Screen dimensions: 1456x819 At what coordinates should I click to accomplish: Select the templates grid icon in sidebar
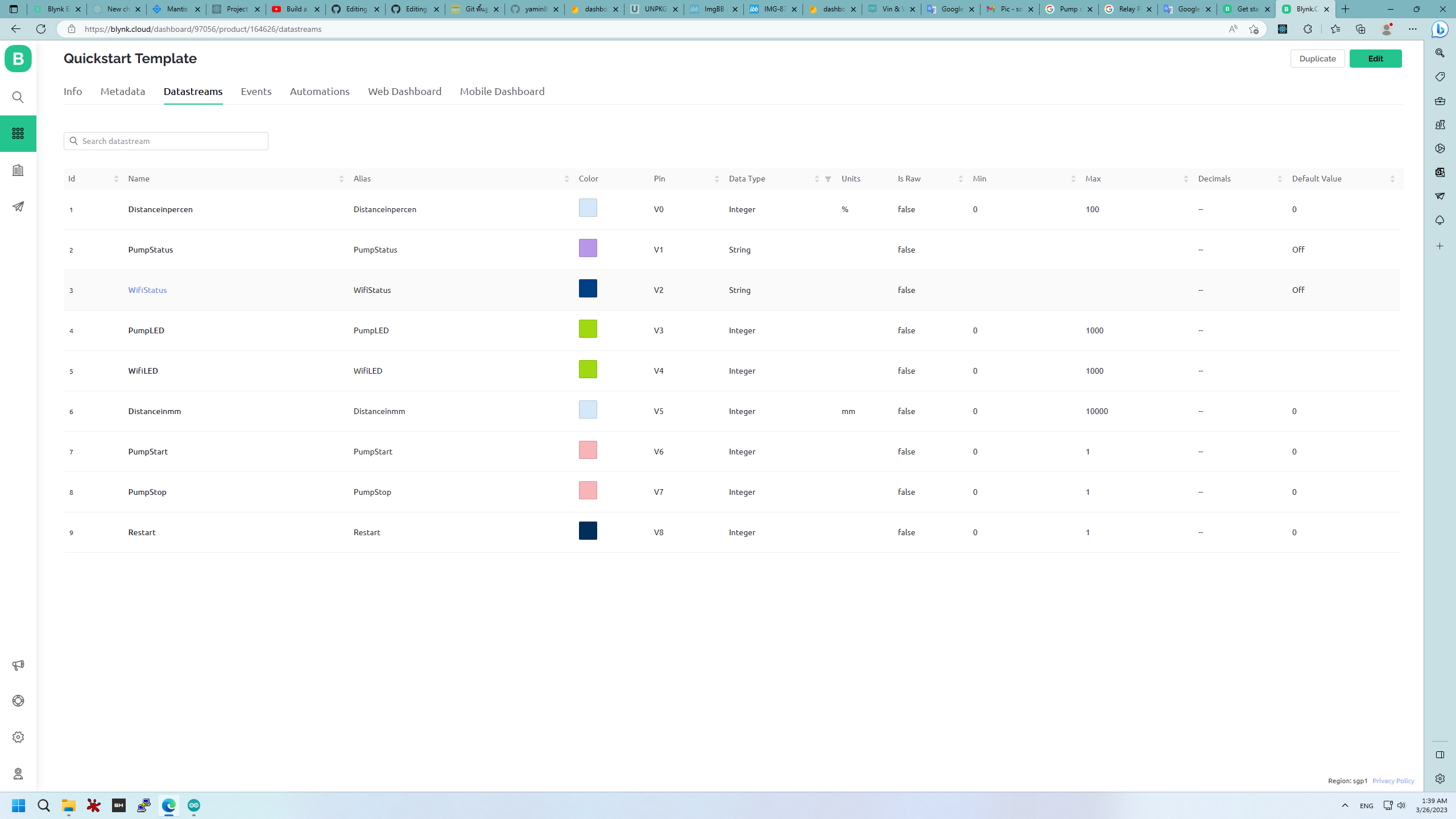[18, 134]
